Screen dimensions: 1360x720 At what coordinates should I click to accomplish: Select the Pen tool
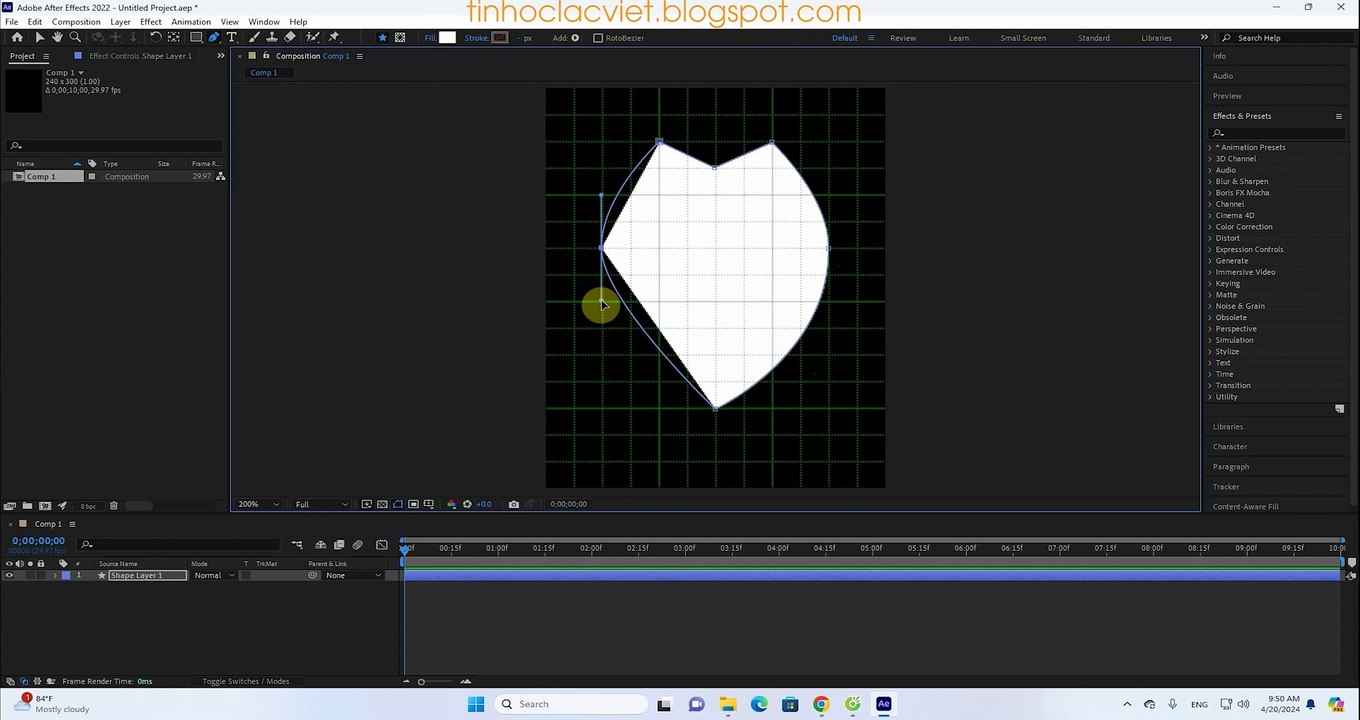click(x=214, y=37)
